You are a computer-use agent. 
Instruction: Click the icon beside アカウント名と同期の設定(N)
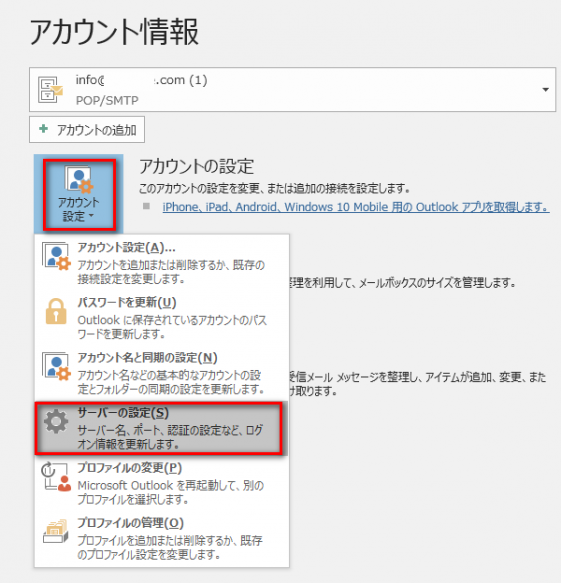coord(56,367)
